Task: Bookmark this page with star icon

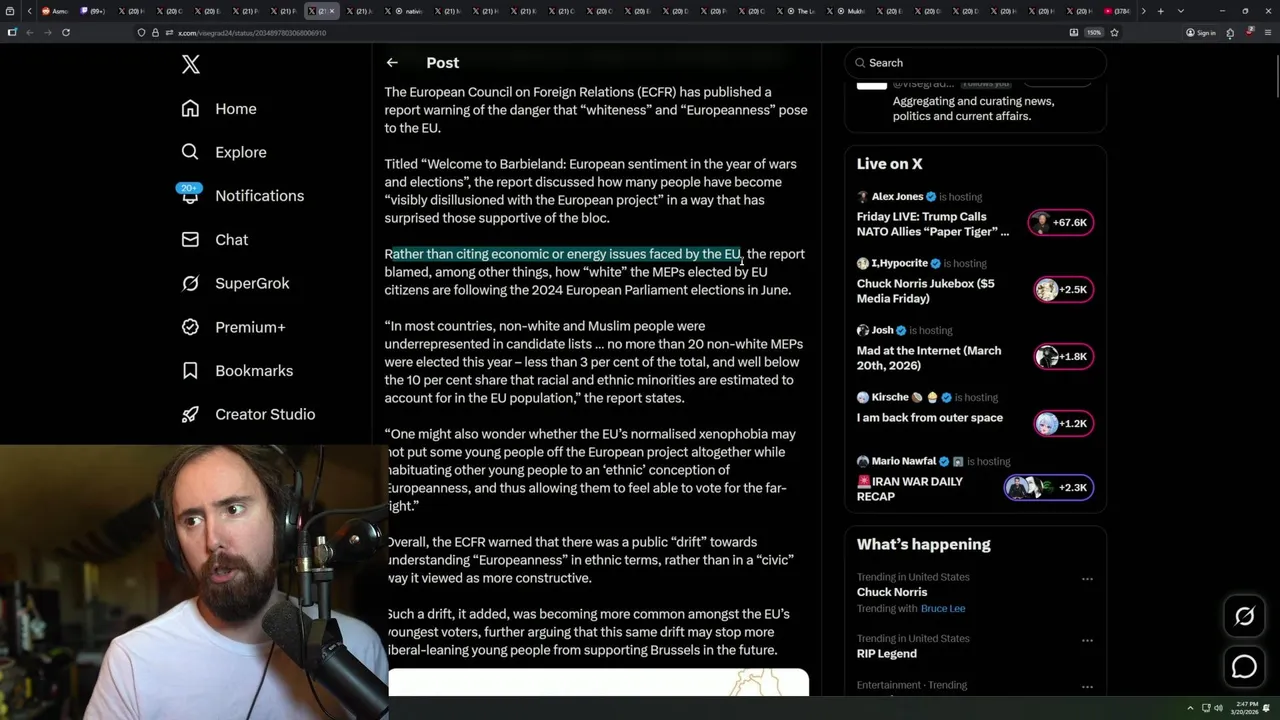Action: coord(1114,32)
